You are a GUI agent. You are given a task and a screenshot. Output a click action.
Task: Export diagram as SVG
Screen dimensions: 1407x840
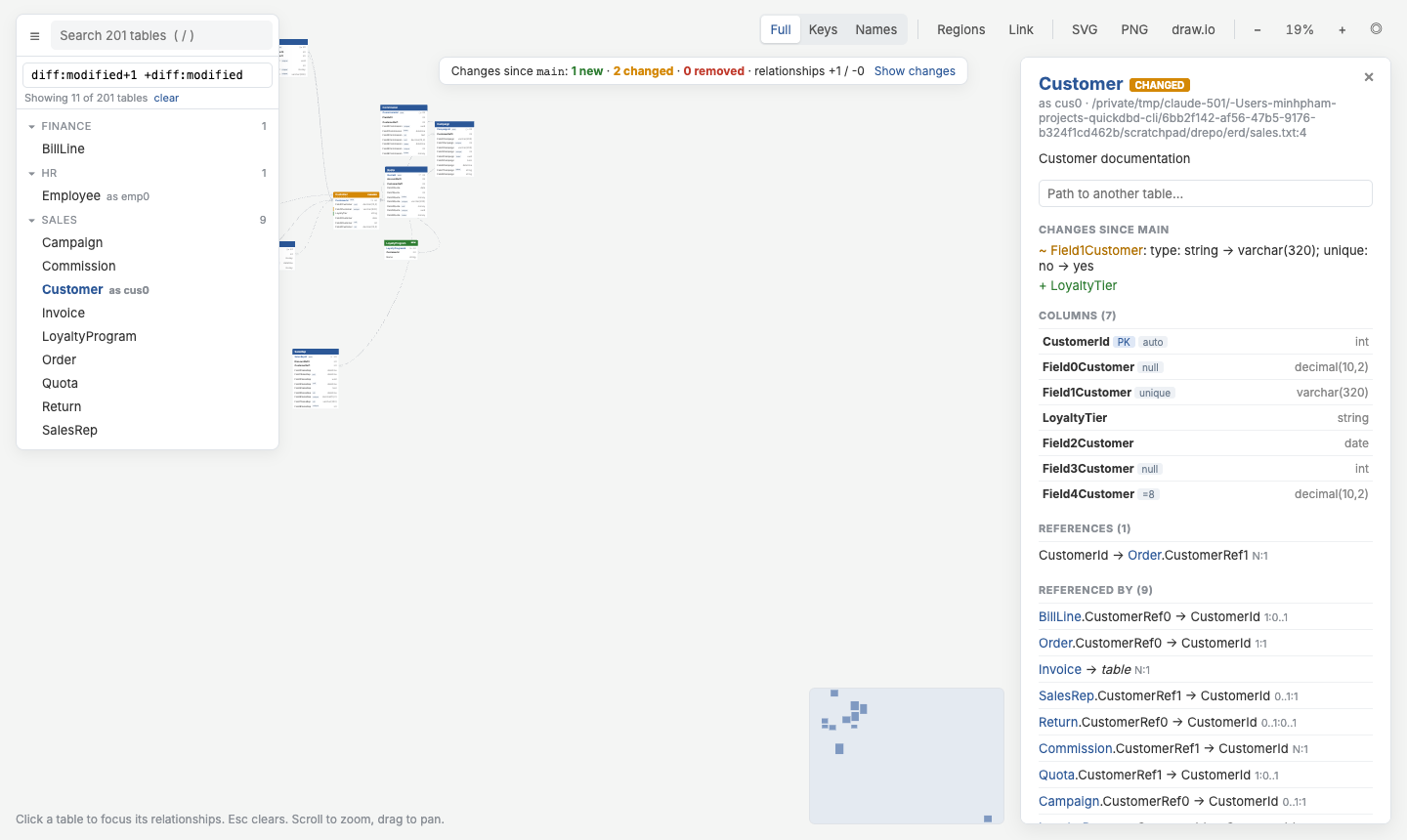pos(1085,29)
